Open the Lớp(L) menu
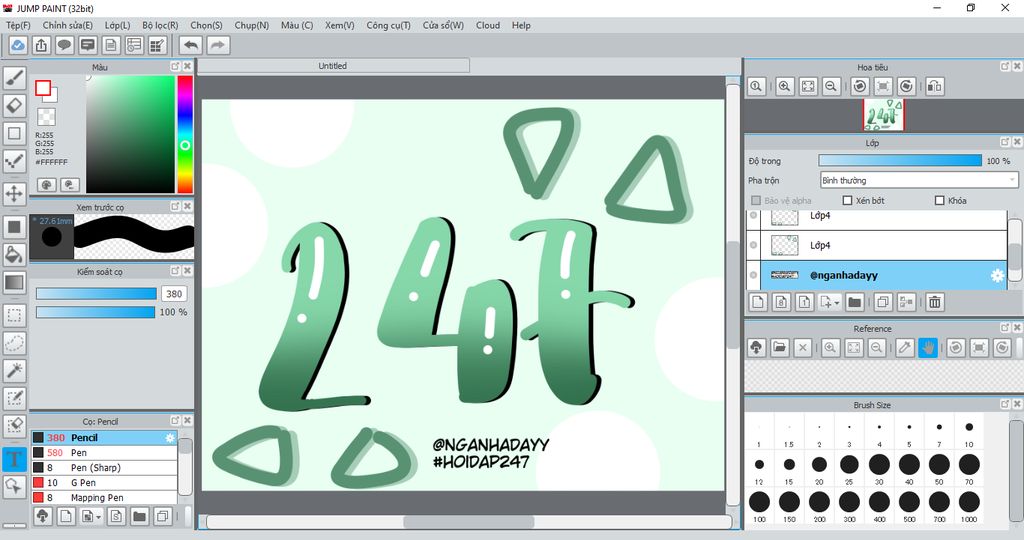Image resolution: width=1024 pixels, height=540 pixels. pos(118,25)
